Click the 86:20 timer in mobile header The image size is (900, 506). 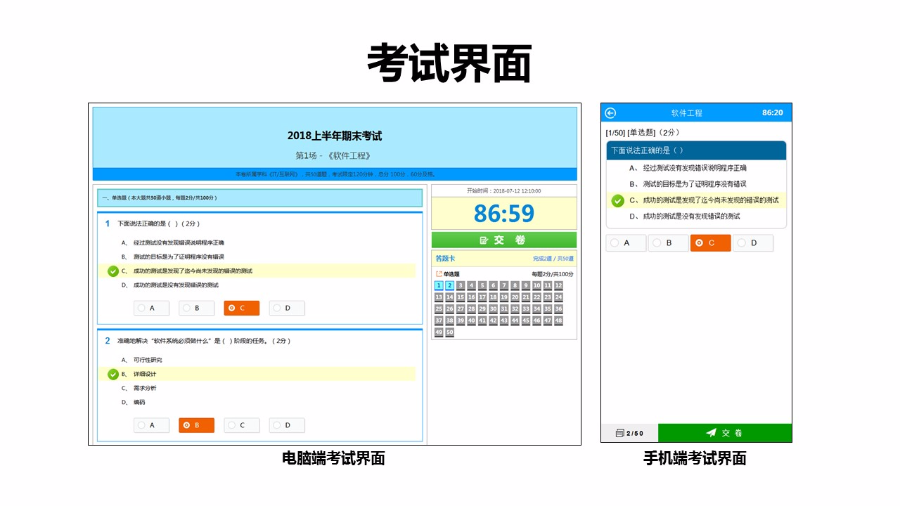coord(773,112)
